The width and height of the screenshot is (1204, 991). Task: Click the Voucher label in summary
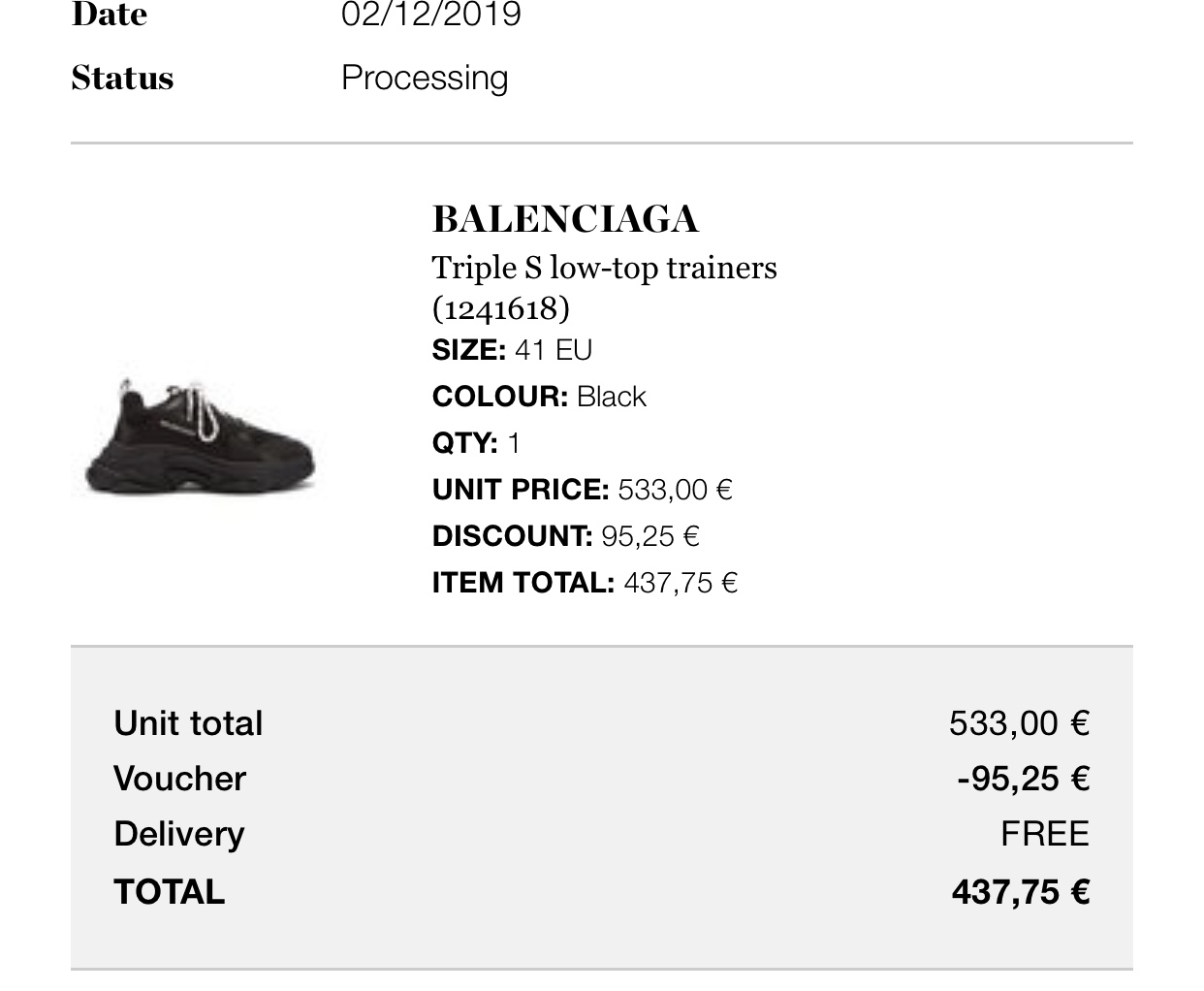(179, 779)
